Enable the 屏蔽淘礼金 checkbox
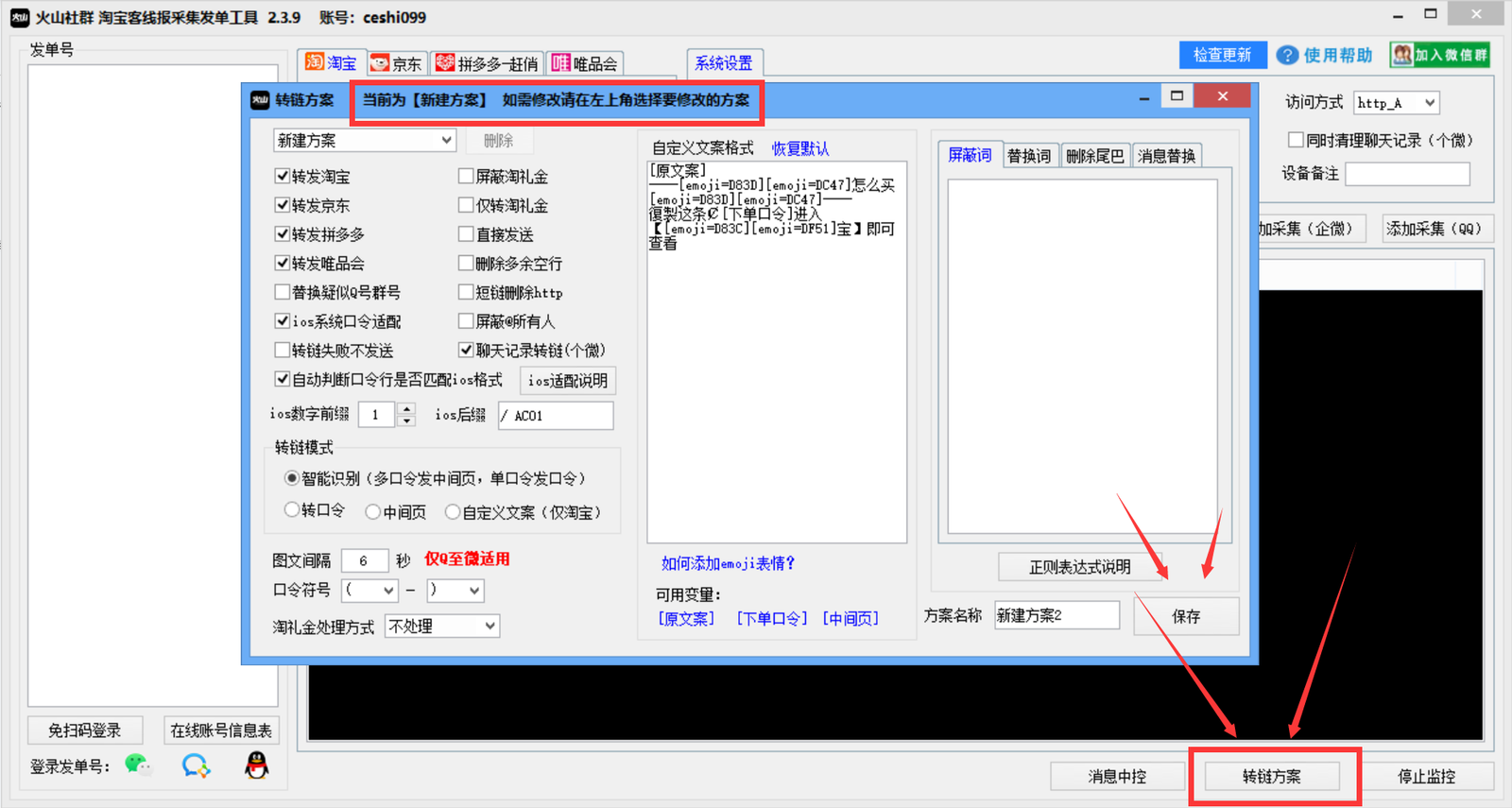This screenshot has width=1512, height=808. (x=466, y=176)
